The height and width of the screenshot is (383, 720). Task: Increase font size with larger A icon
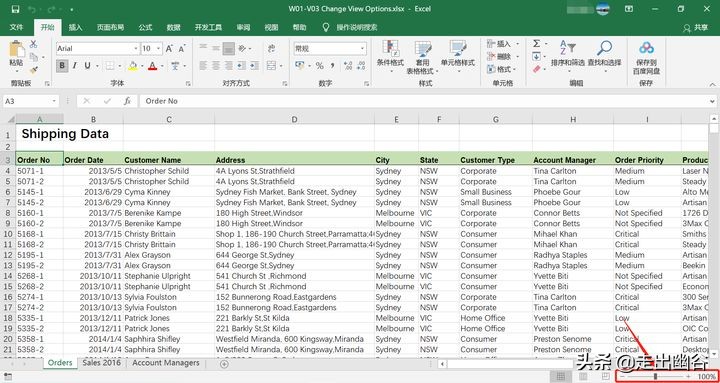tap(169, 48)
